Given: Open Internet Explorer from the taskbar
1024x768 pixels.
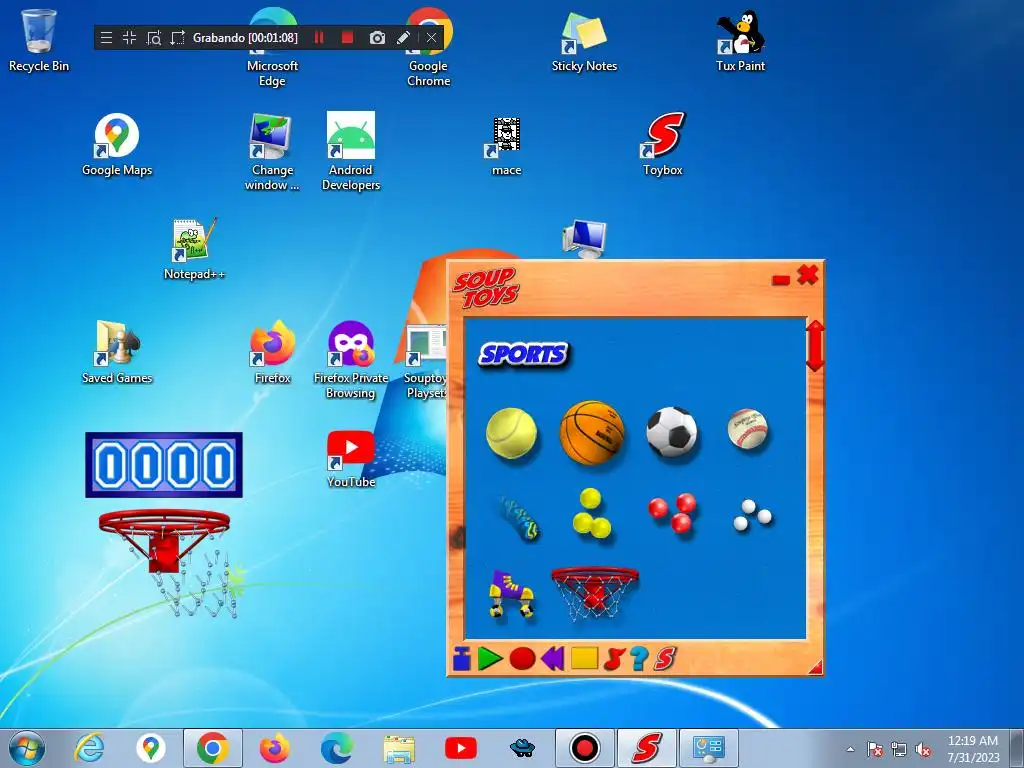Looking at the screenshot, I should [89, 748].
